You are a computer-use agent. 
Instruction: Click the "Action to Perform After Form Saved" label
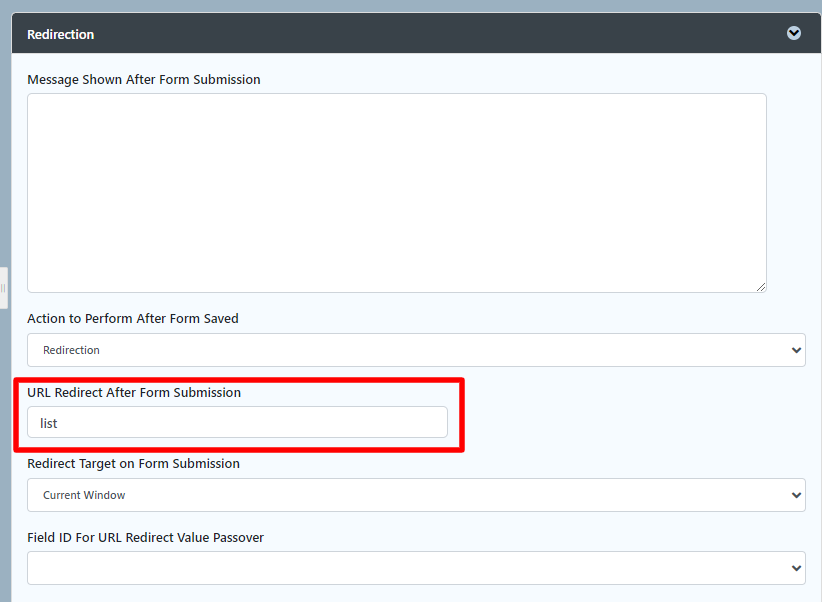click(133, 318)
